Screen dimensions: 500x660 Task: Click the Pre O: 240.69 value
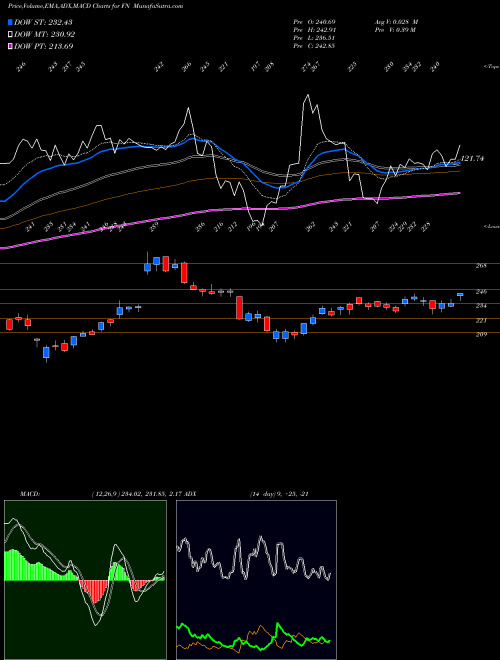[x=314, y=21]
